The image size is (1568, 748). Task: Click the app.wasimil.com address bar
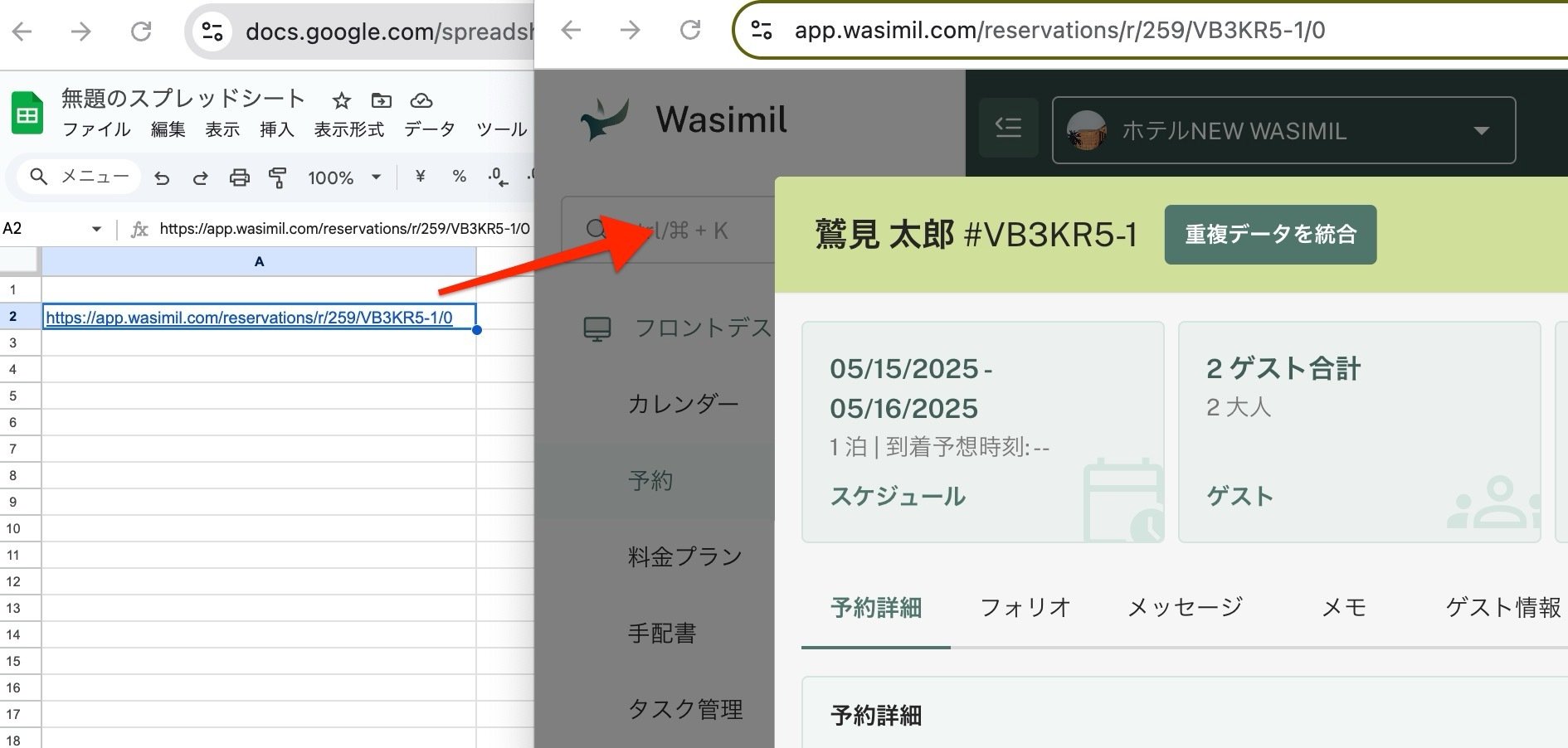(x=1059, y=31)
